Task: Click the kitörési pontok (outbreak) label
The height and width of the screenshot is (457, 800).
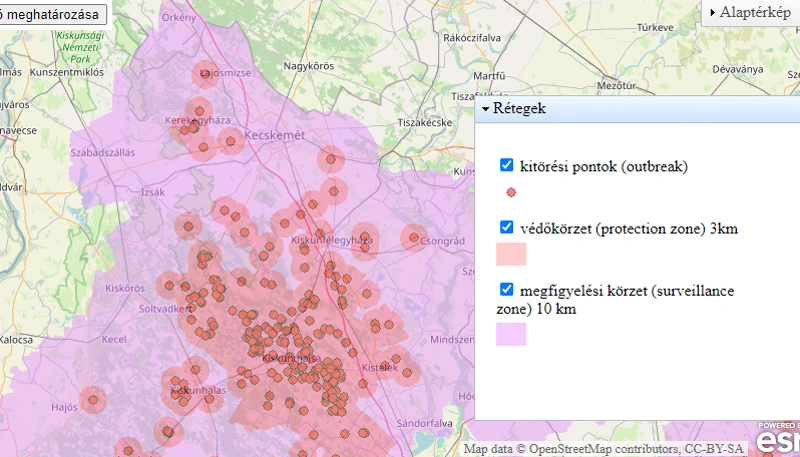Action: tap(604, 166)
